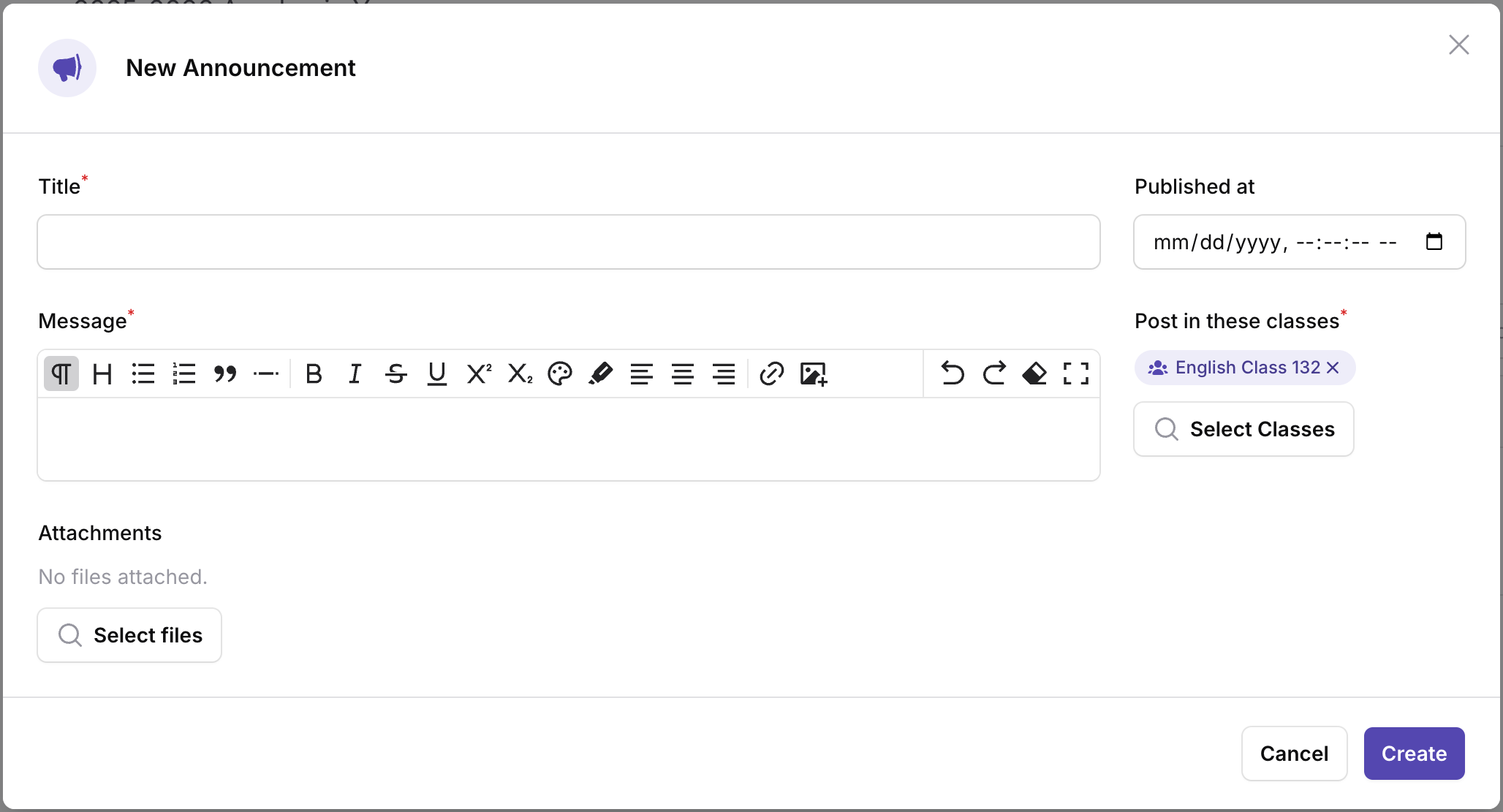Insert a numbered list in message
This screenshot has width=1503, height=812.
(184, 373)
